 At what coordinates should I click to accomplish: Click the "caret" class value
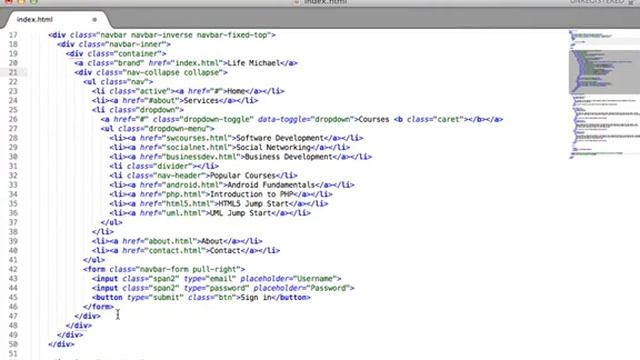448,120
